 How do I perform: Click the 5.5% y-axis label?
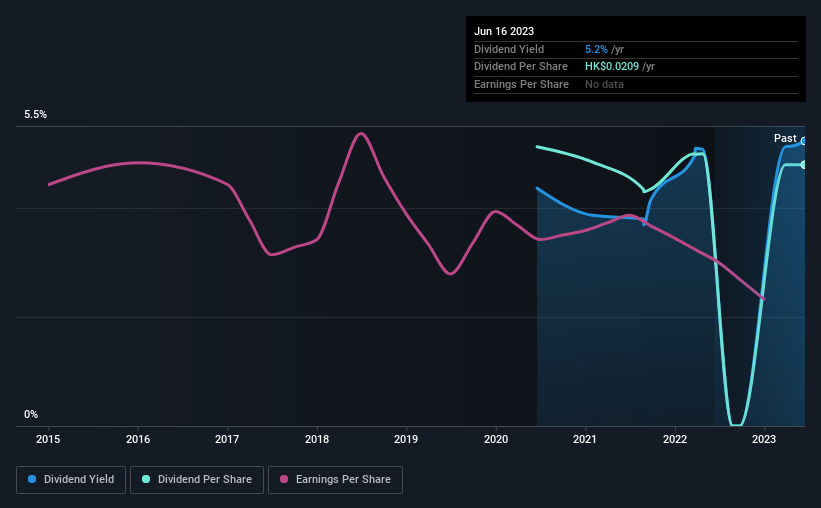(36, 115)
